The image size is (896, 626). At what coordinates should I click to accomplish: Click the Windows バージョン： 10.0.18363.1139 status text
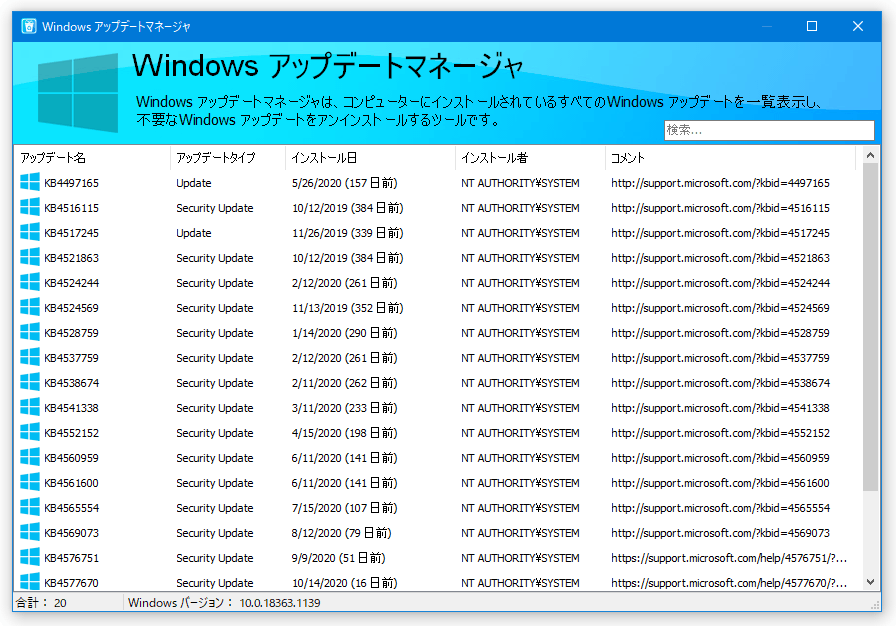[224, 603]
